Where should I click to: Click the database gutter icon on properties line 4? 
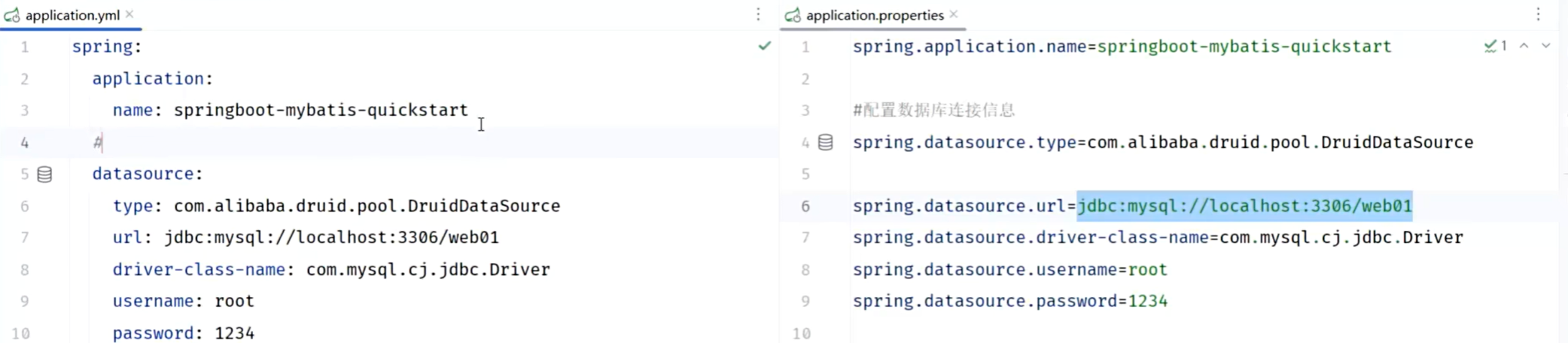825,143
